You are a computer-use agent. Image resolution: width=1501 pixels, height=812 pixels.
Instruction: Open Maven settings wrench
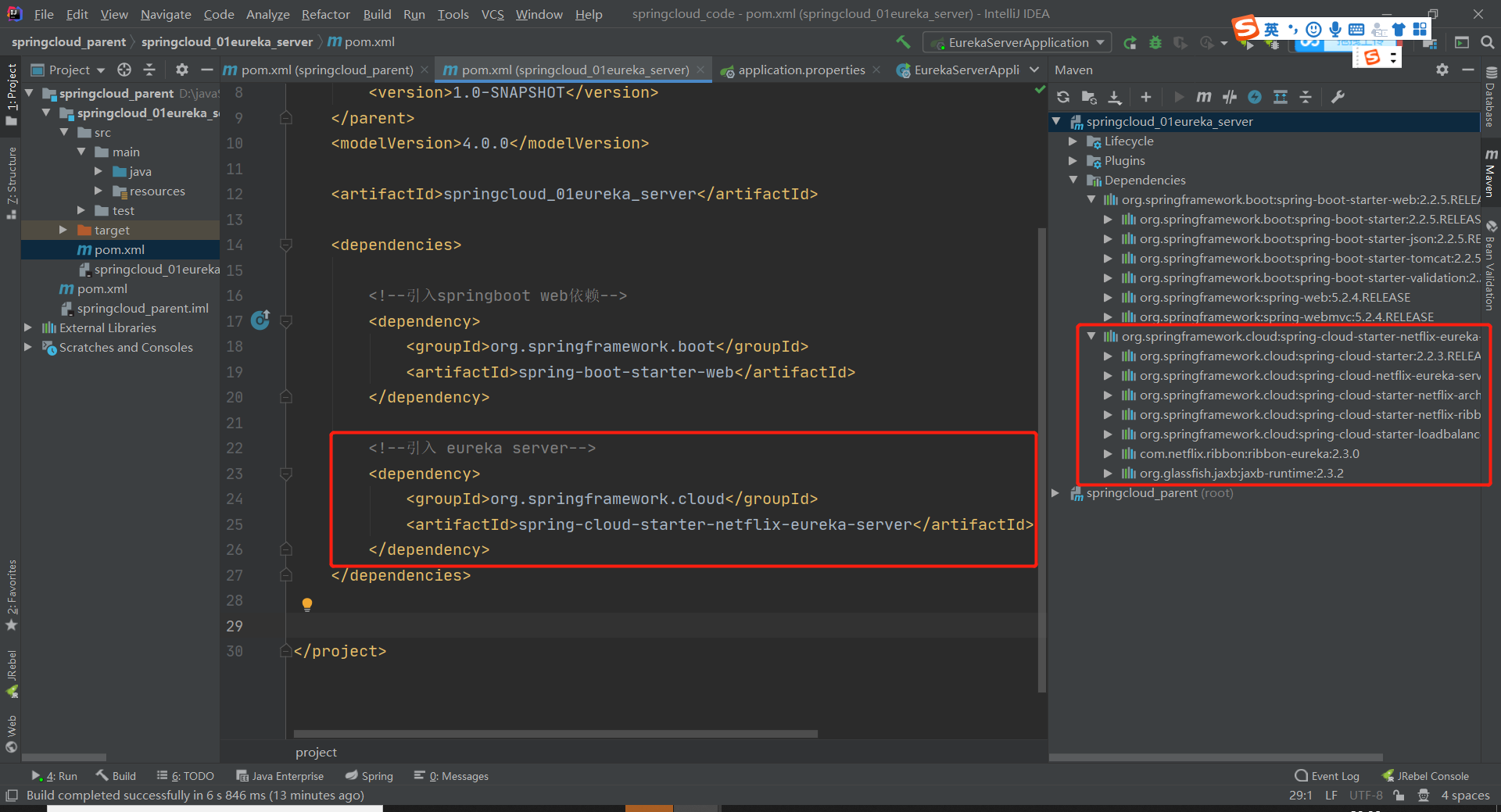(x=1338, y=97)
